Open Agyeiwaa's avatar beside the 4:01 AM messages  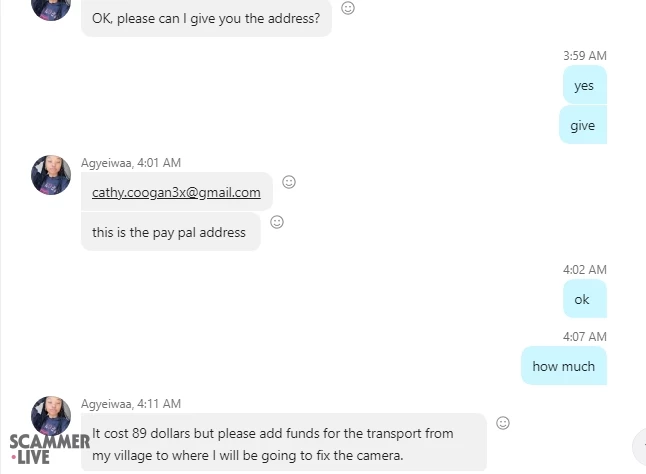tap(51, 175)
